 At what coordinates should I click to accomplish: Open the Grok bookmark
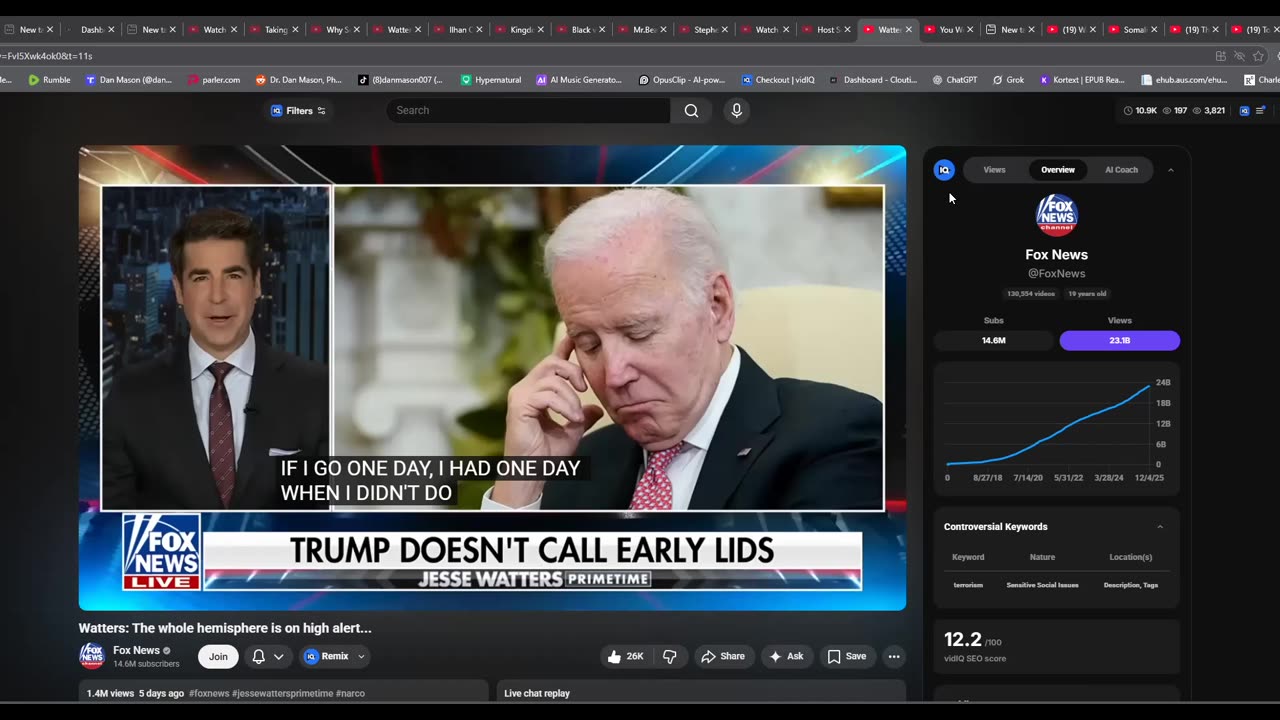(x=1008, y=80)
